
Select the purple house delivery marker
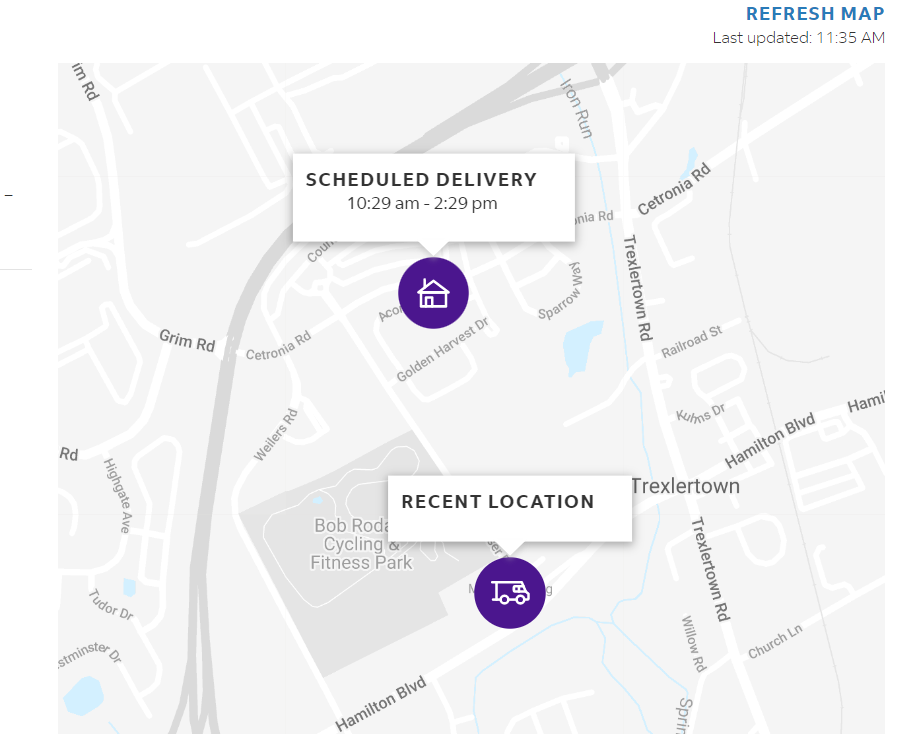pos(433,293)
